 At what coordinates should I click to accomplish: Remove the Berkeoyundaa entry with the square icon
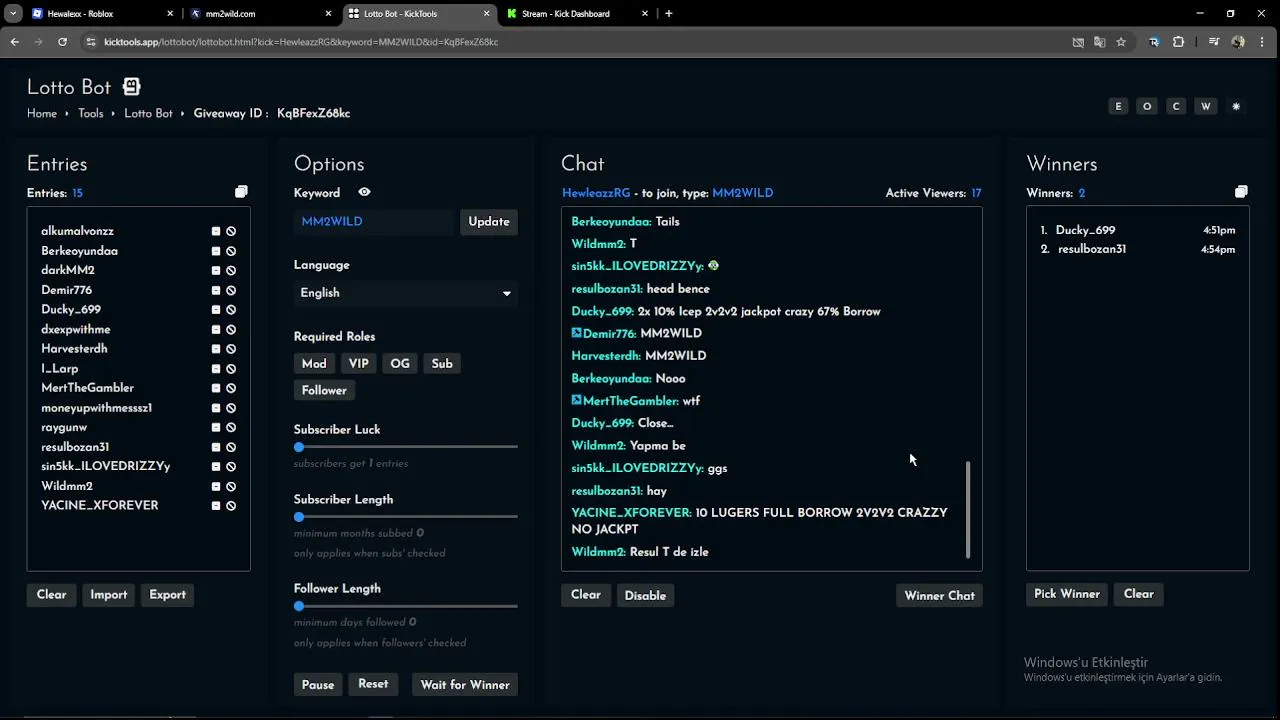tap(216, 251)
